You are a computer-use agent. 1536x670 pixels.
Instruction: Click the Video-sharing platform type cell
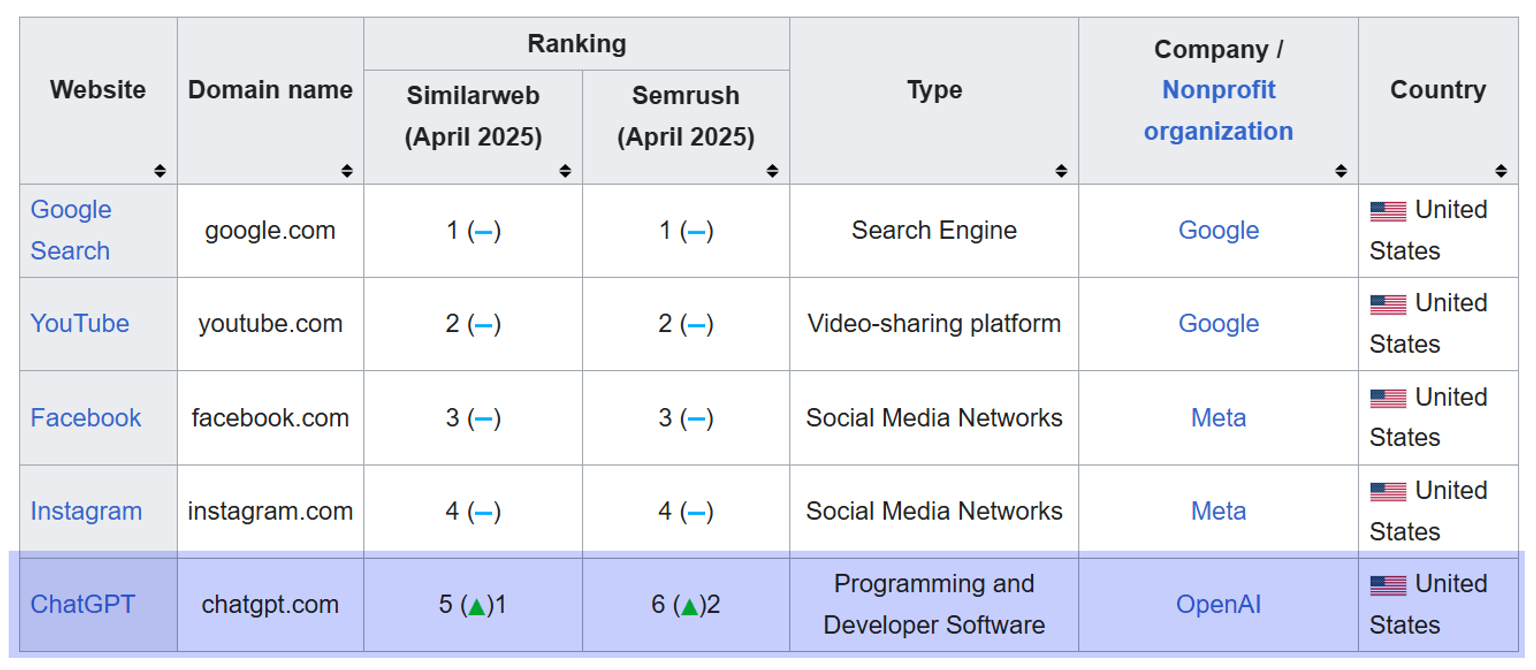[x=934, y=324]
